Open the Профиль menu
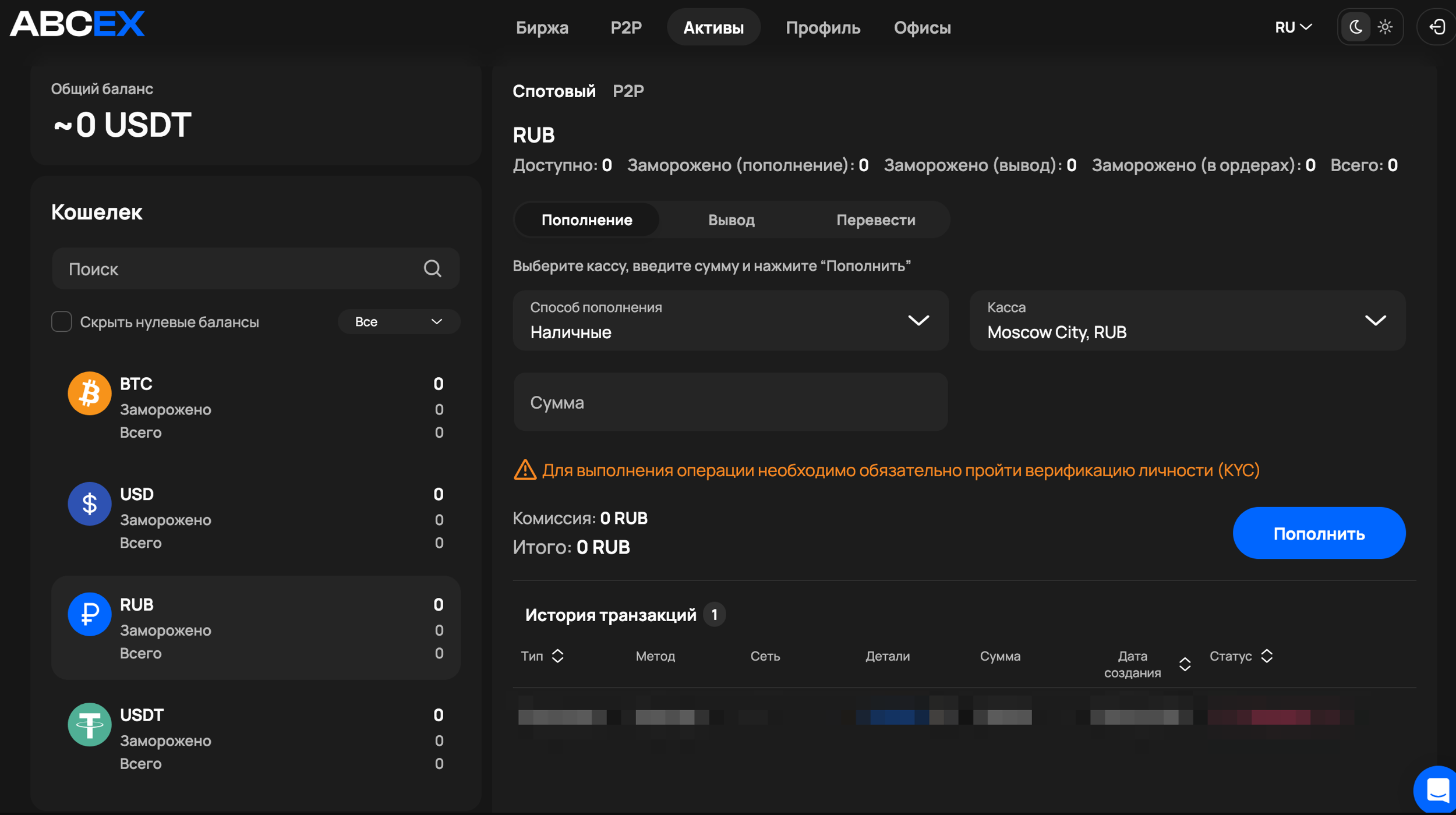This screenshot has height=815, width=1456. pyautogui.click(x=823, y=27)
